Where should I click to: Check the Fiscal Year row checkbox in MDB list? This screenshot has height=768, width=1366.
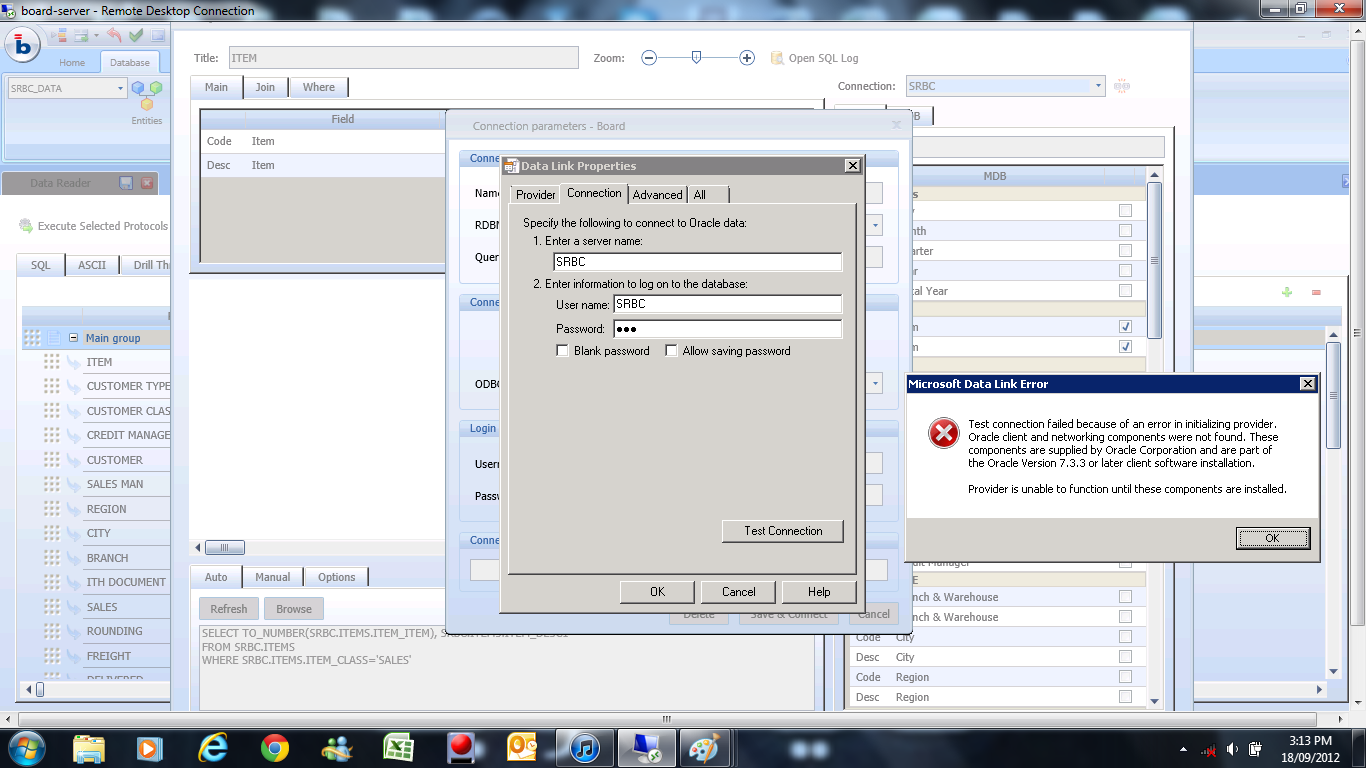pyautogui.click(x=1125, y=290)
